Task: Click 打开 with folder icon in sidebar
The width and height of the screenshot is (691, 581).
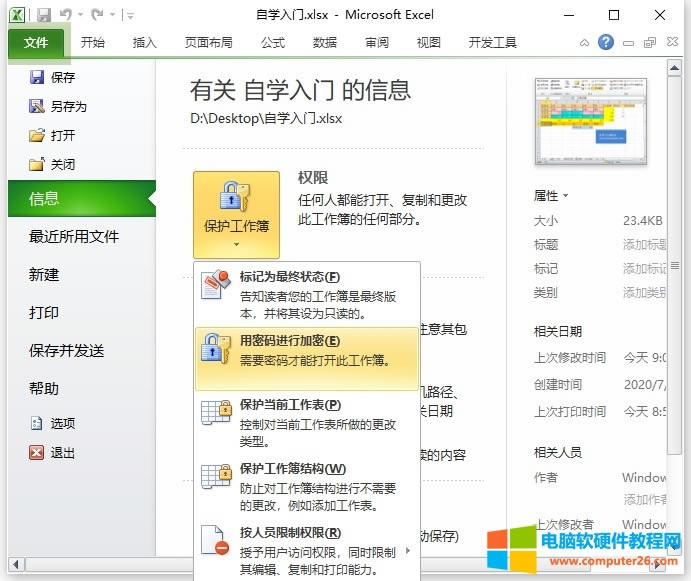Action: point(53,135)
